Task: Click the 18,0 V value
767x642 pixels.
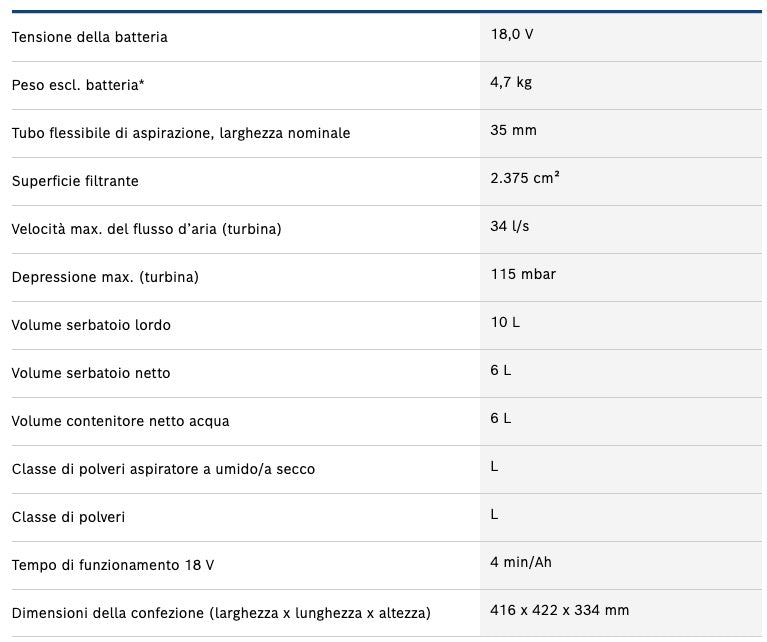Action: [x=512, y=34]
